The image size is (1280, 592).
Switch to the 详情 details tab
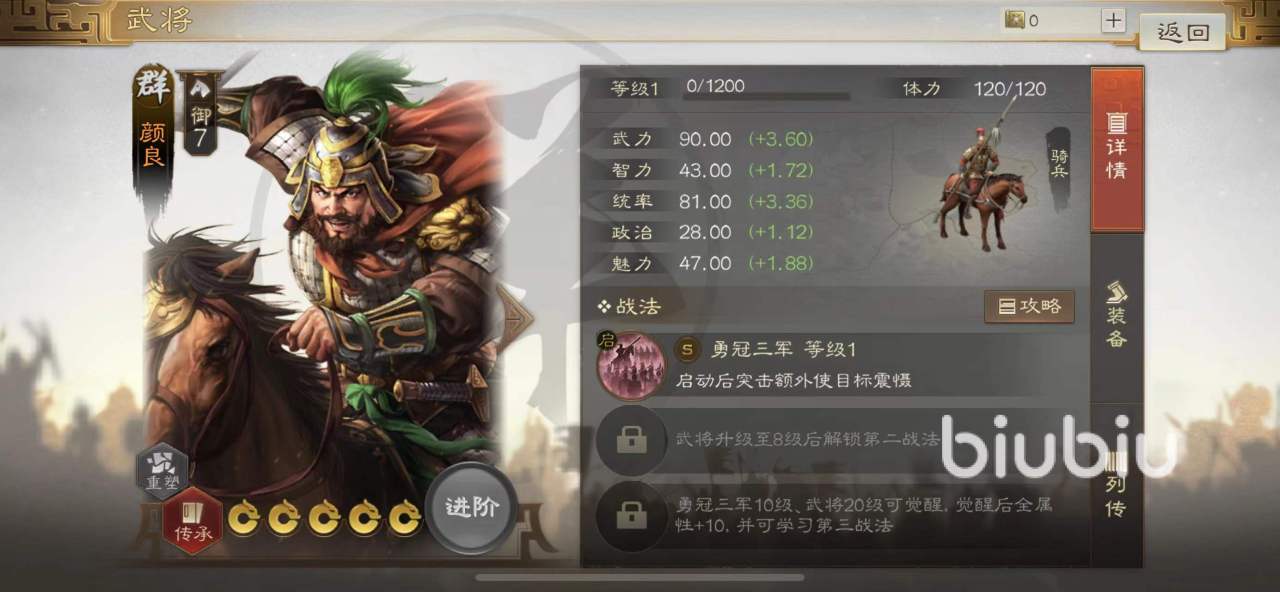[1116, 147]
